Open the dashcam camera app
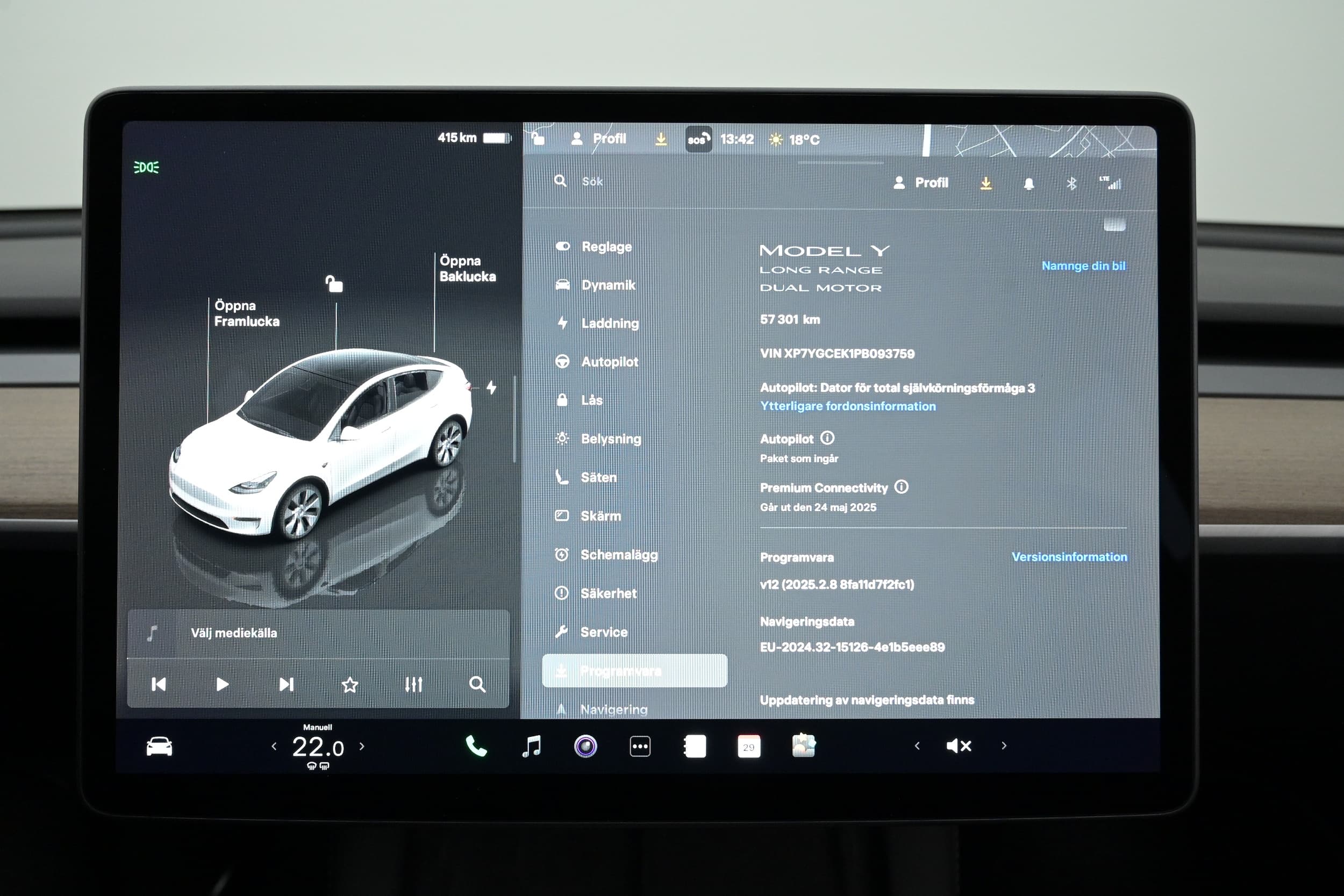This screenshot has height=896, width=1344. (585, 746)
